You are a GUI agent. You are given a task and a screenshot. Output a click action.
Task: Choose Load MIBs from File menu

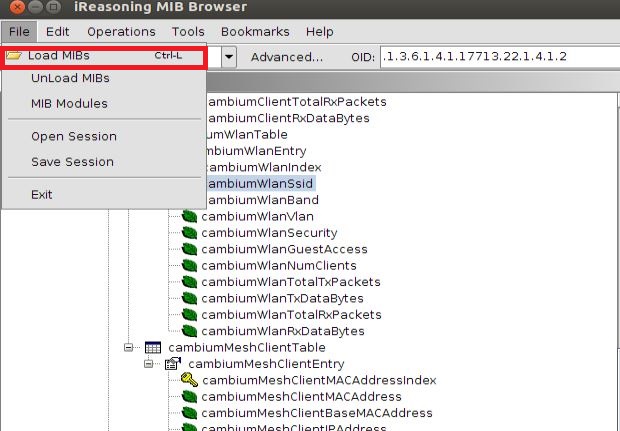click(x=104, y=56)
